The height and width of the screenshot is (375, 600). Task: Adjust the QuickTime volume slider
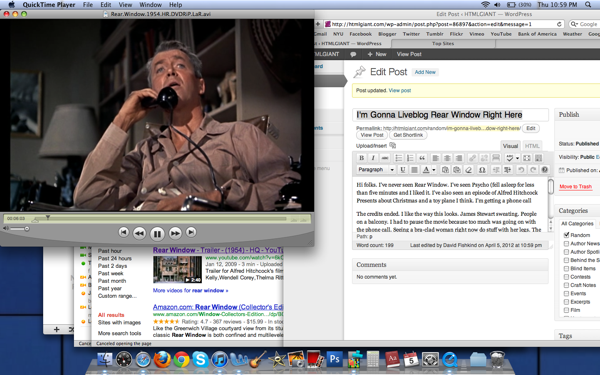point(19,229)
